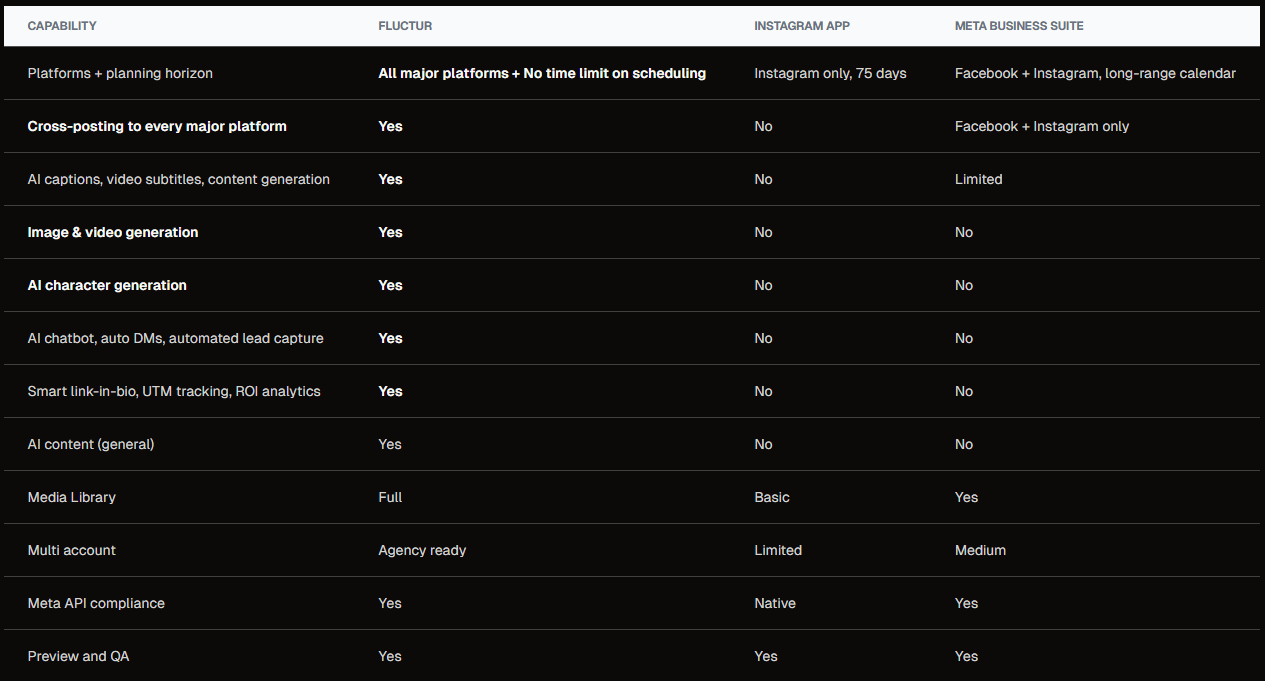The height and width of the screenshot is (681, 1265).
Task: Select Meta Business Suite 'Yes' for Meta API compliance
Action: [967, 603]
